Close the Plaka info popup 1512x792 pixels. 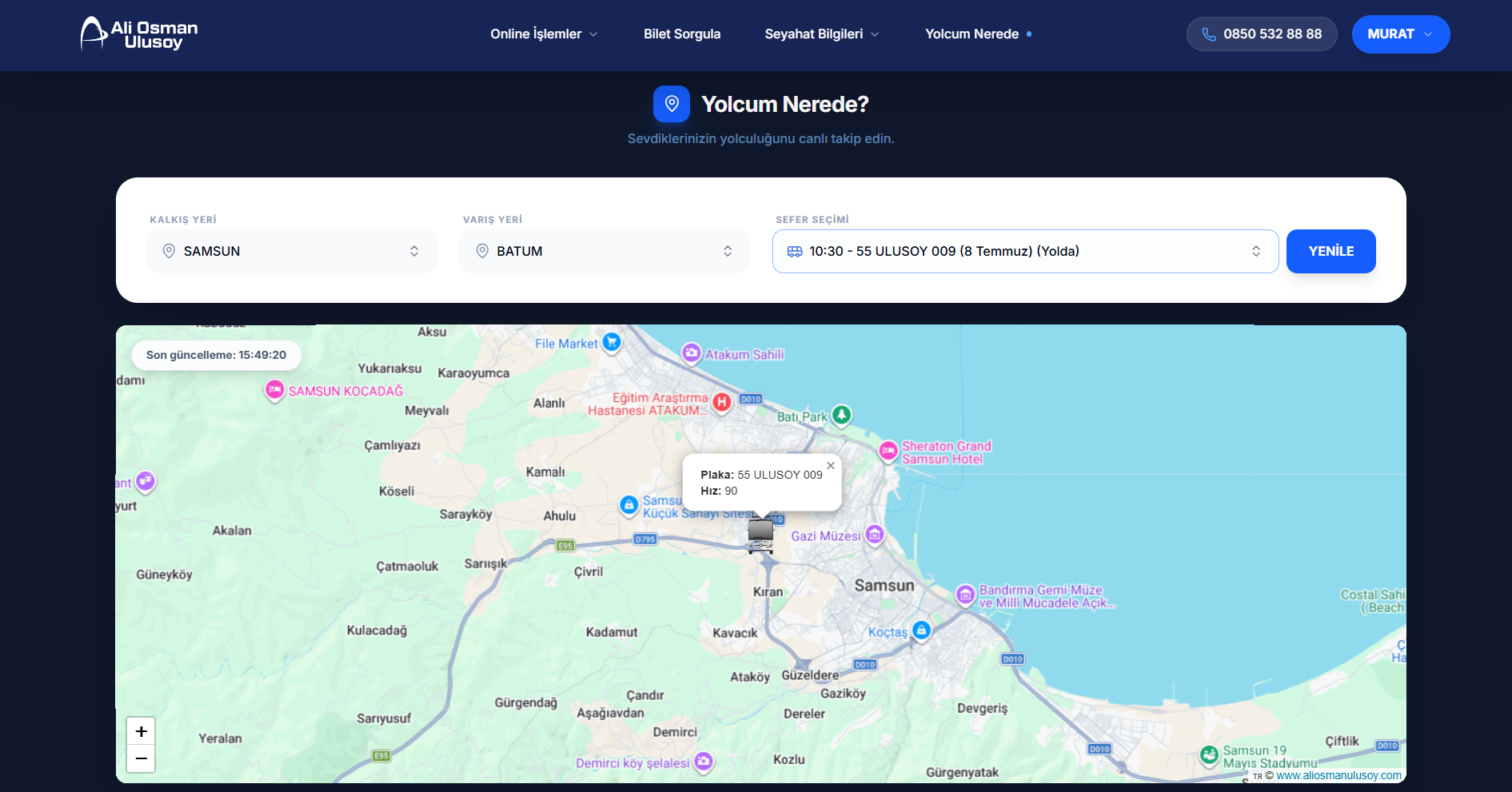pyautogui.click(x=831, y=465)
